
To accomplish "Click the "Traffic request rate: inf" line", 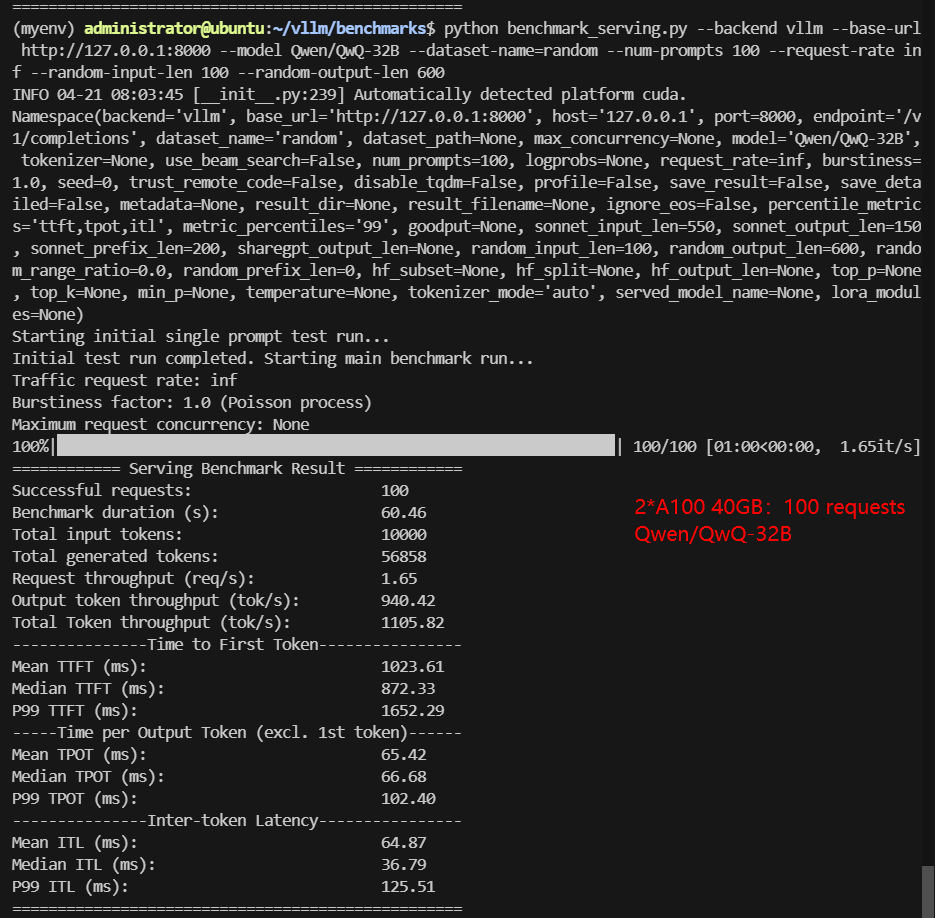I will [x=125, y=381].
